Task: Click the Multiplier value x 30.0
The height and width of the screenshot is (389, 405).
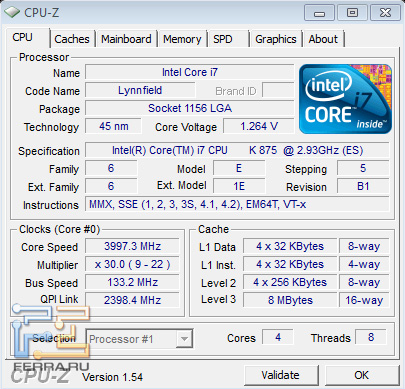Action: 132,264
